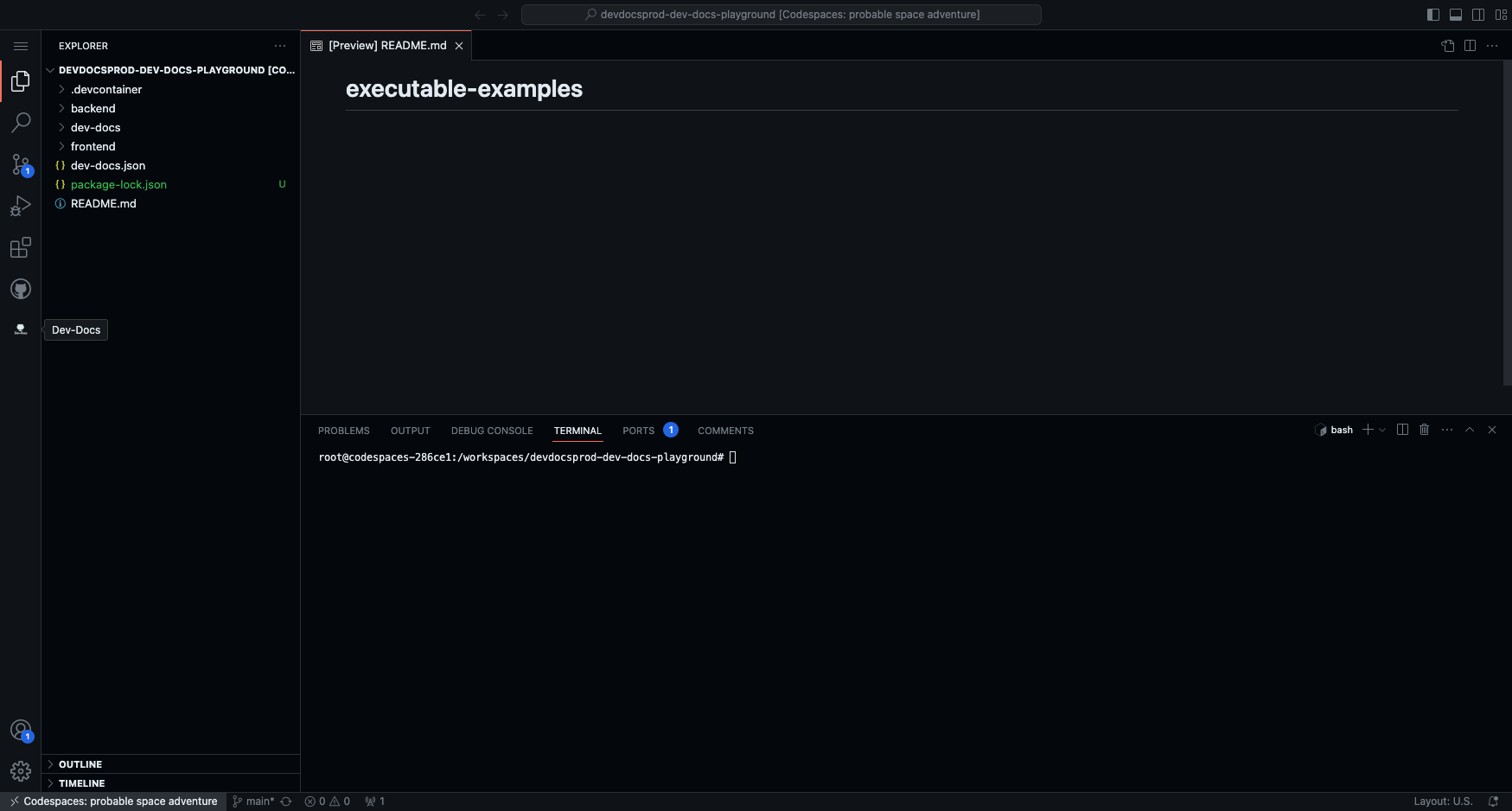Open the GitHub activity bar icon
Image resolution: width=1512 pixels, height=811 pixels.
click(21, 289)
